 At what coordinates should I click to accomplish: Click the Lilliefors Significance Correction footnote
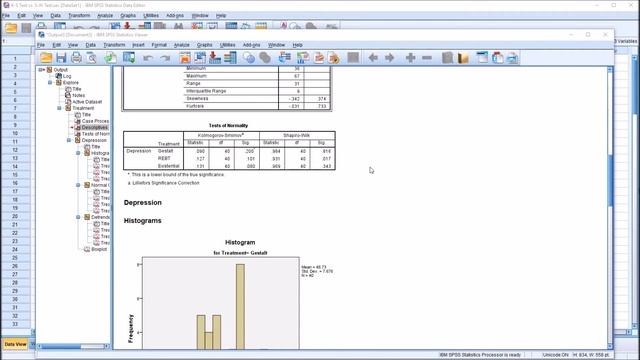pyautogui.click(x=164, y=183)
